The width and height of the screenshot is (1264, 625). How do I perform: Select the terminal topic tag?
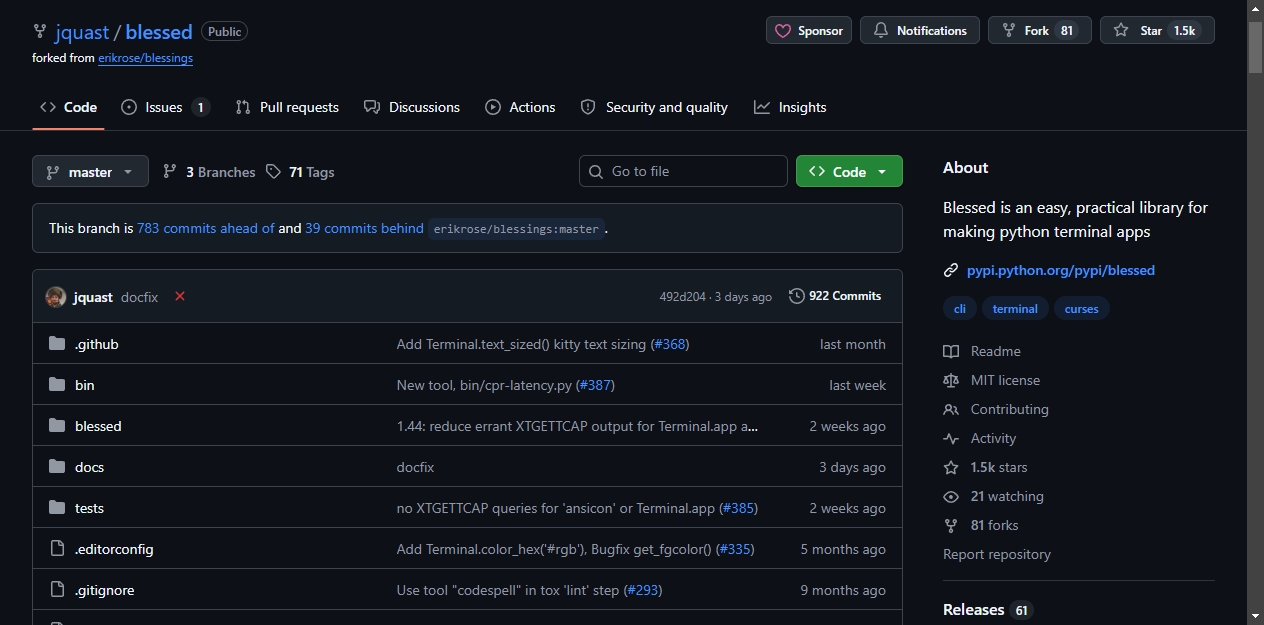pyautogui.click(x=1015, y=309)
